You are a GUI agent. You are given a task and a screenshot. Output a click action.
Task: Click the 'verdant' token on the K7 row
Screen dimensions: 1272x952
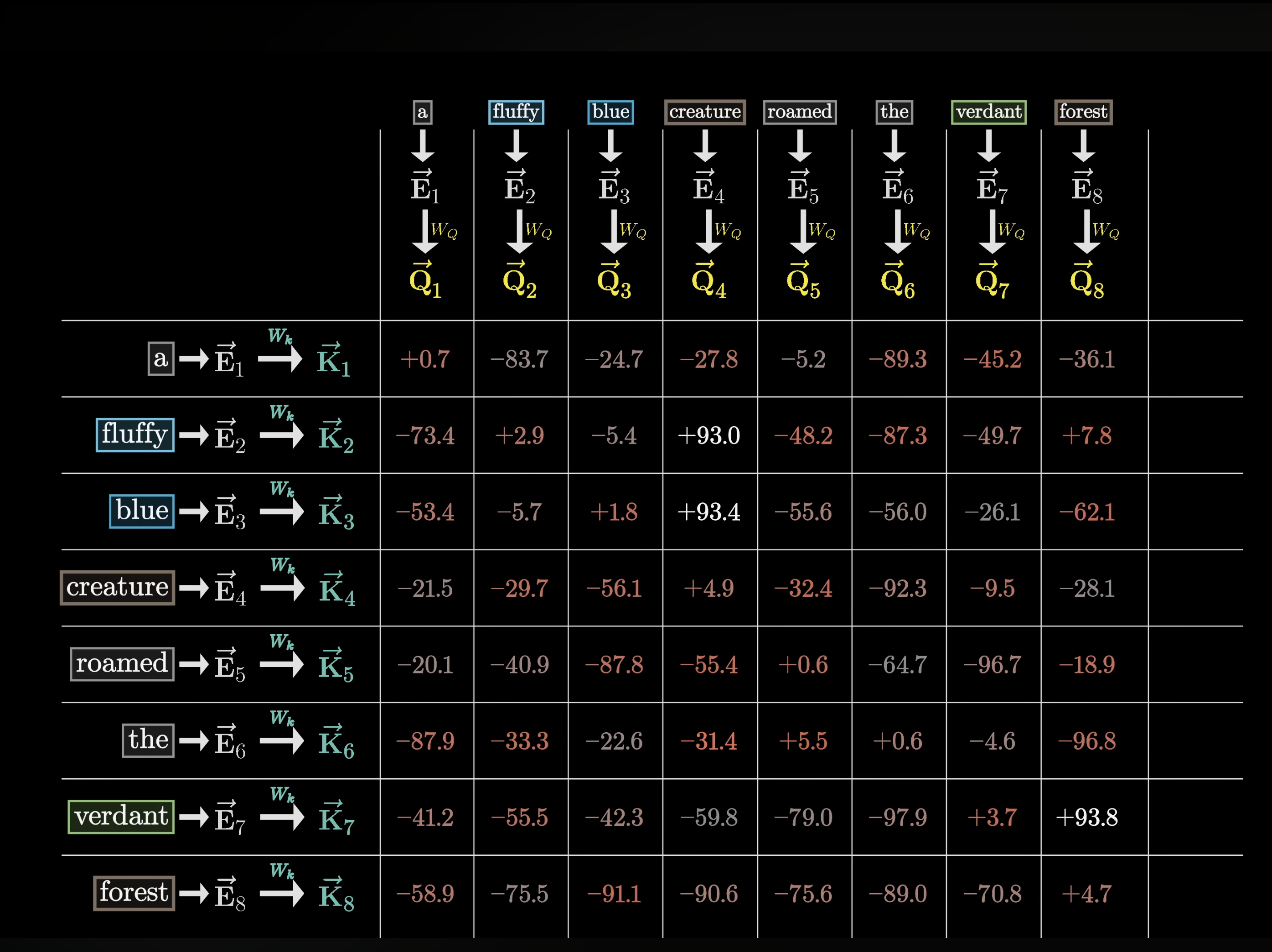[x=121, y=816]
